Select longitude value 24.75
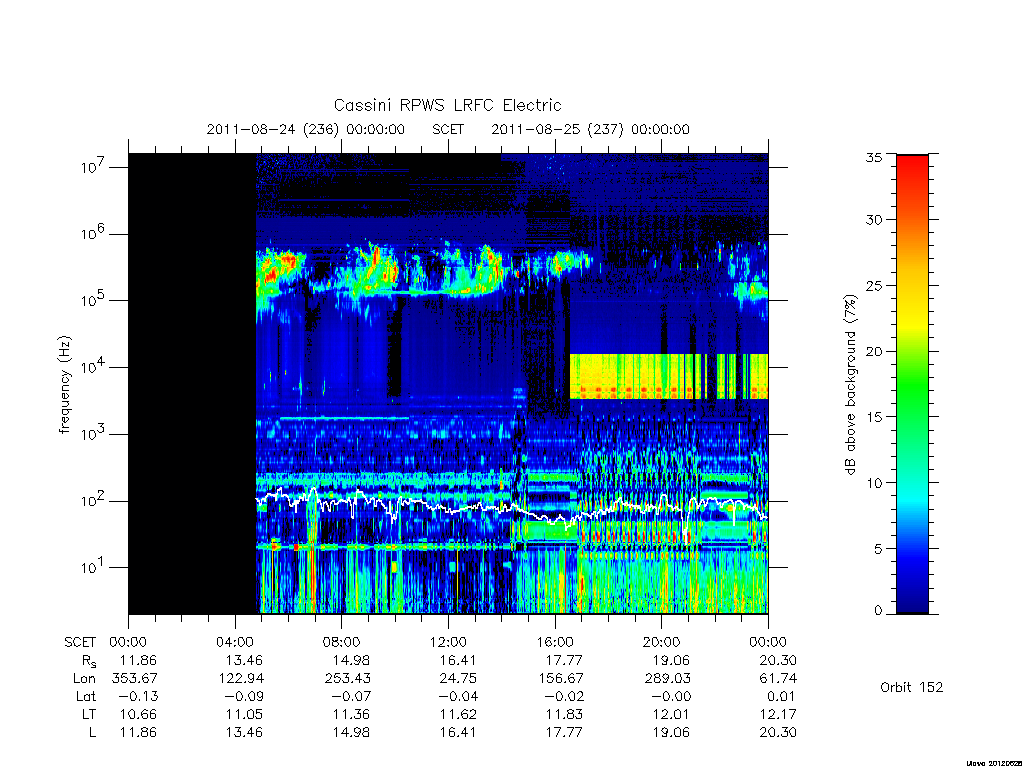Image resolution: width=1024 pixels, height=768 pixels. pos(457,679)
